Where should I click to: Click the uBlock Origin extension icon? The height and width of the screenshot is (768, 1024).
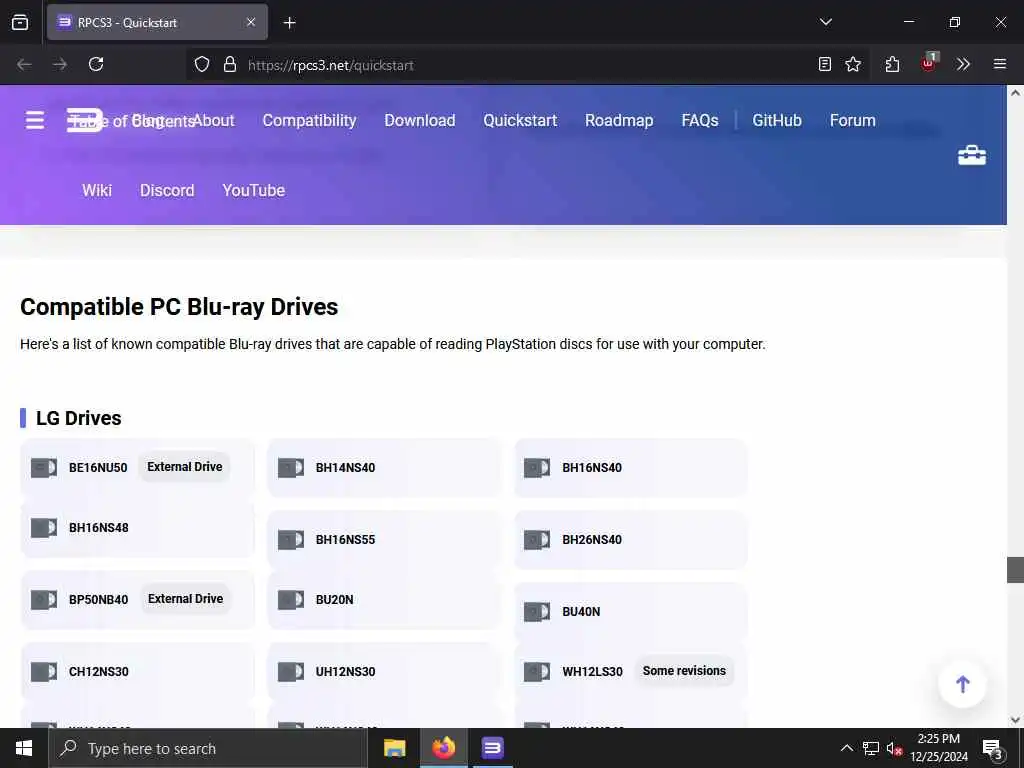(x=928, y=63)
